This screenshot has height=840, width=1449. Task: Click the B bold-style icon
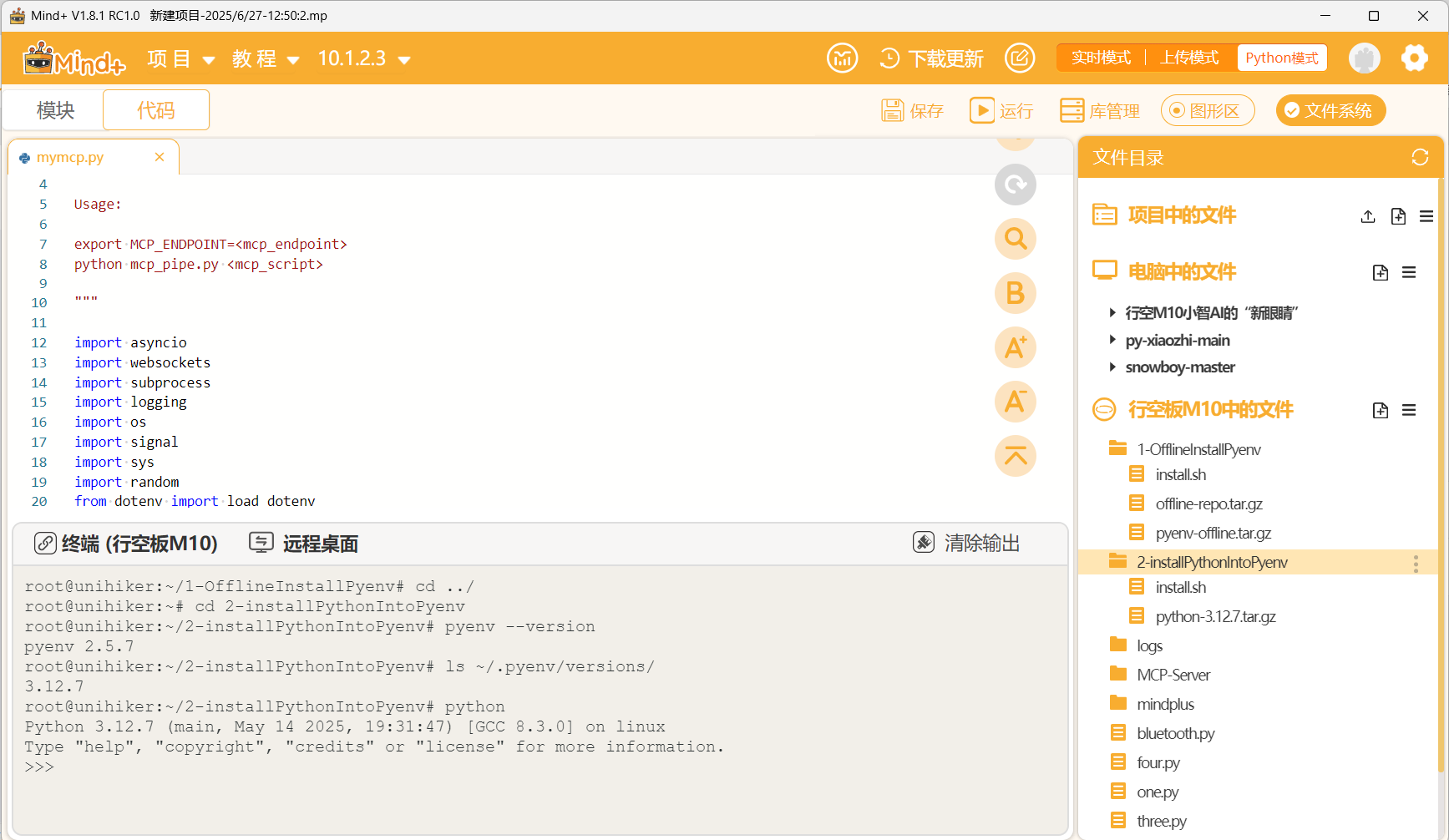click(x=1016, y=293)
